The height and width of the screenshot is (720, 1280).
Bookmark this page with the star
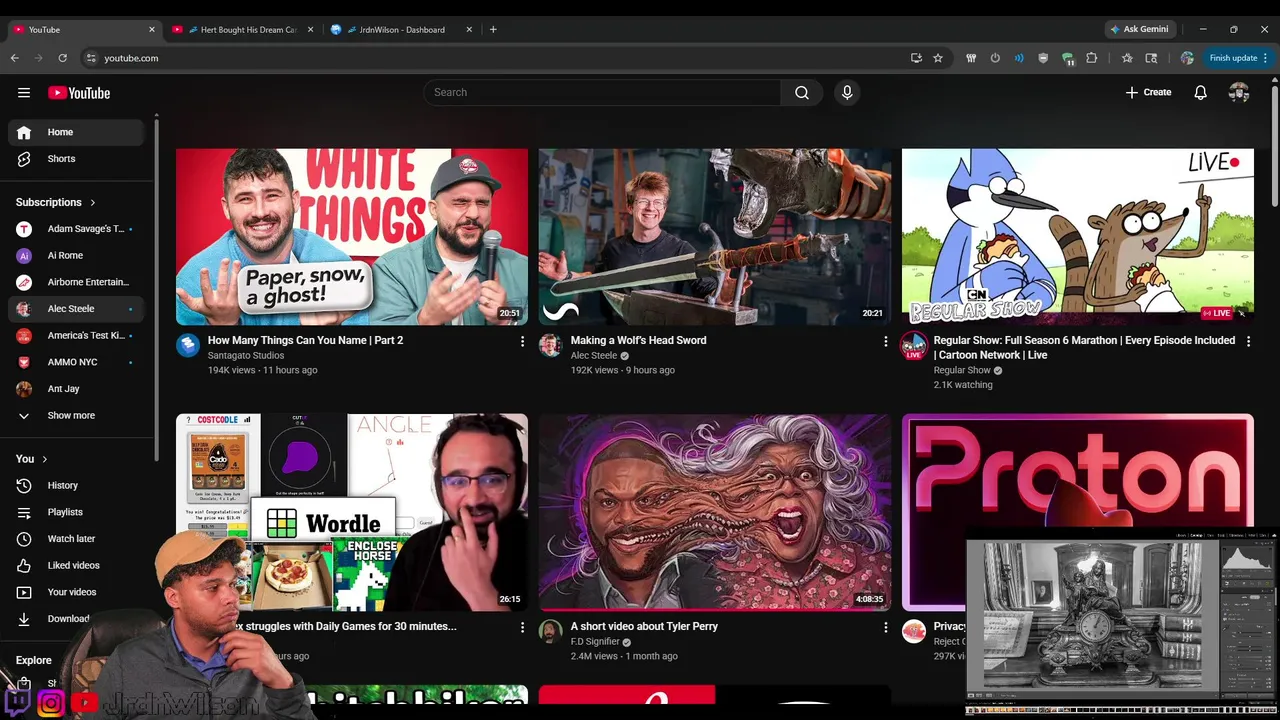938,58
